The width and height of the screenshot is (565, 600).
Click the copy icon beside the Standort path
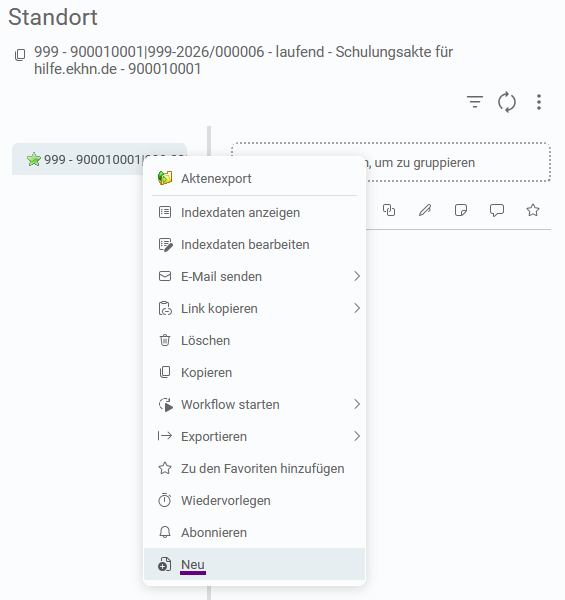20,55
